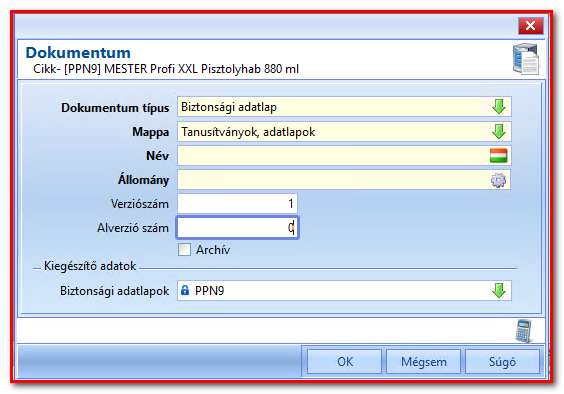Screen dimensions: 564x394
Task: Click into the Verziószám field
Action: point(237,204)
